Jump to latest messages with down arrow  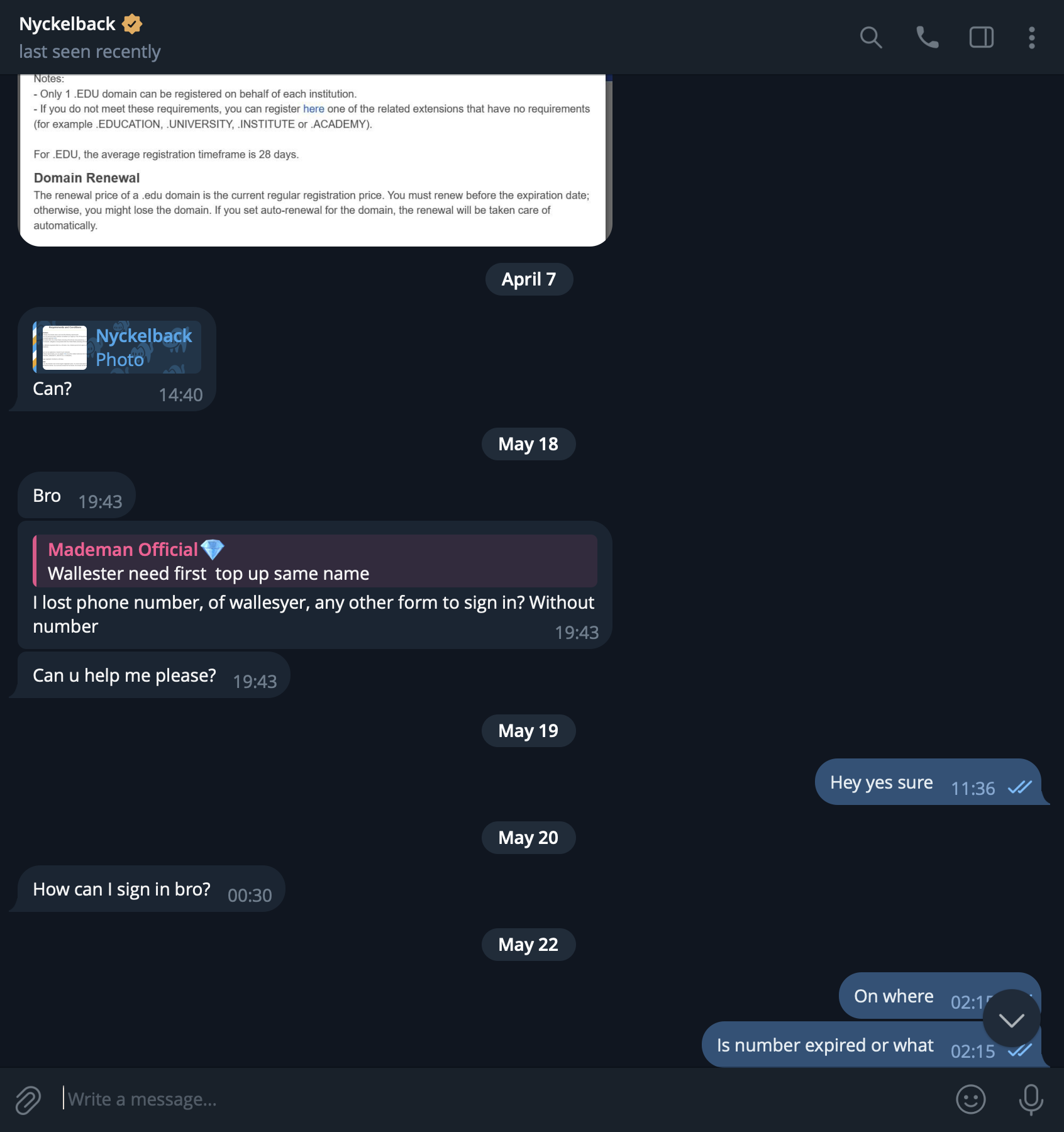(x=1011, y=1019)
